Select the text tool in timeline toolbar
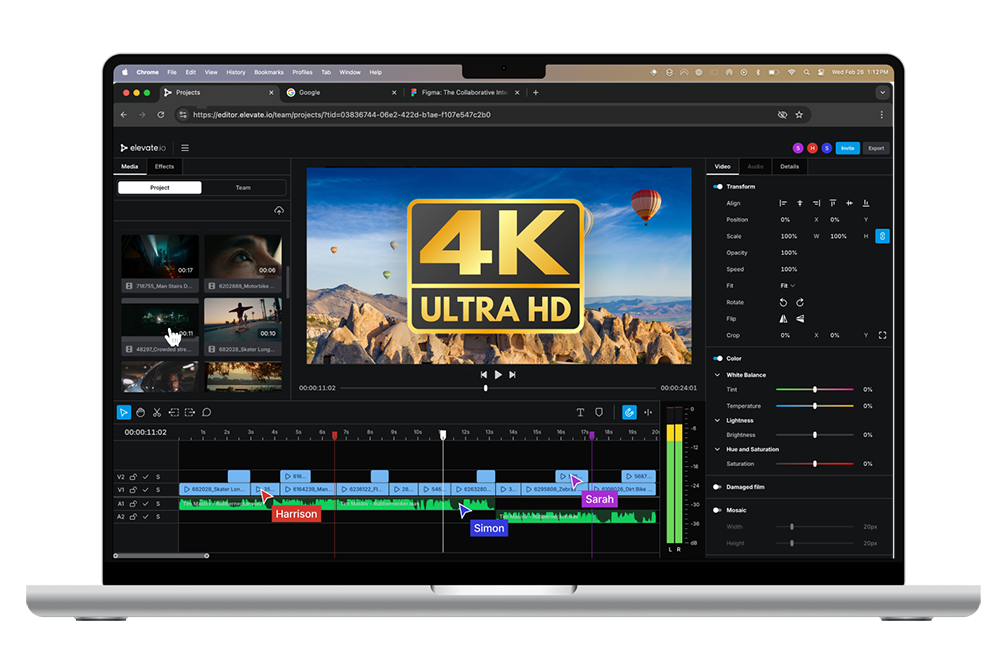The width and height of the screenshot is (1000, 666). (x=580, y=412)
